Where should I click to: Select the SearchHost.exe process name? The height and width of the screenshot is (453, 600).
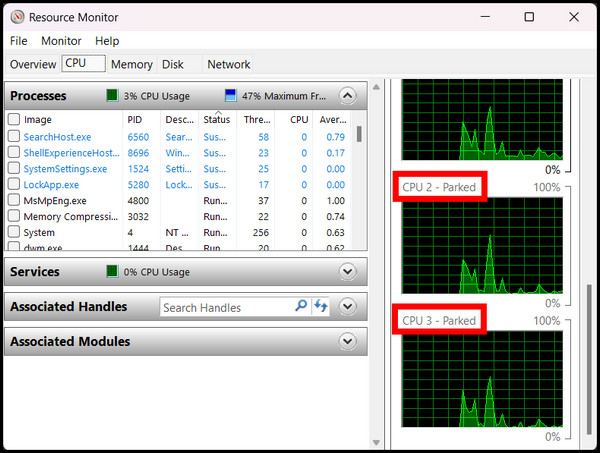[57, 137]
